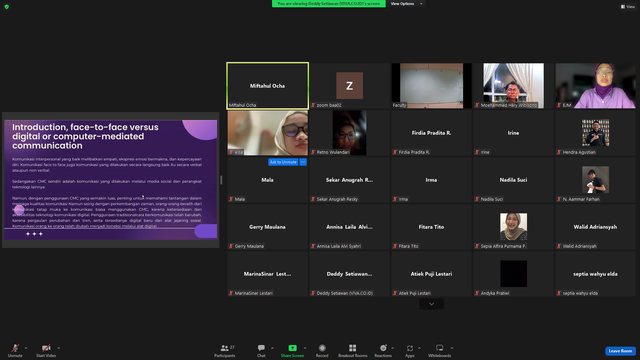The height and width of the screenshot is (360, 640).
Task: Click muted mic icon beside Nadila Suci name
Action: 477,199
